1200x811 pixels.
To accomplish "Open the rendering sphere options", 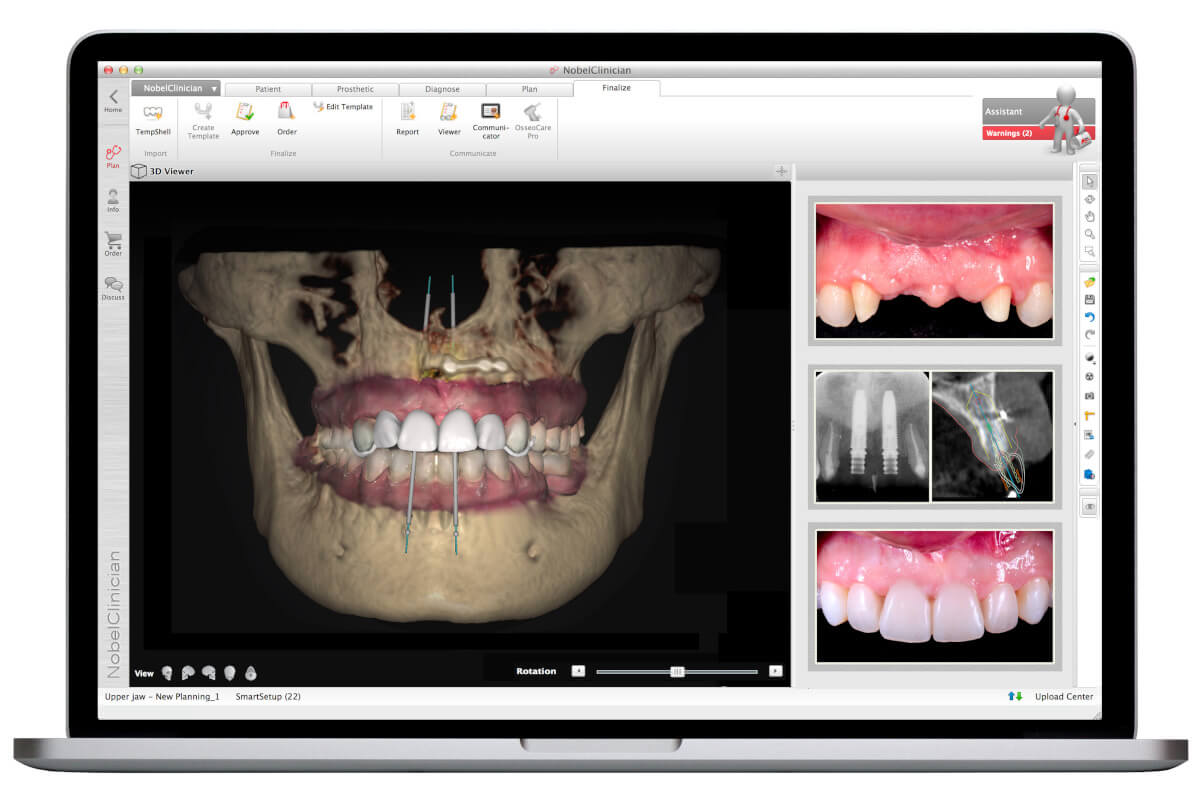I will (x=1089, y=358).
